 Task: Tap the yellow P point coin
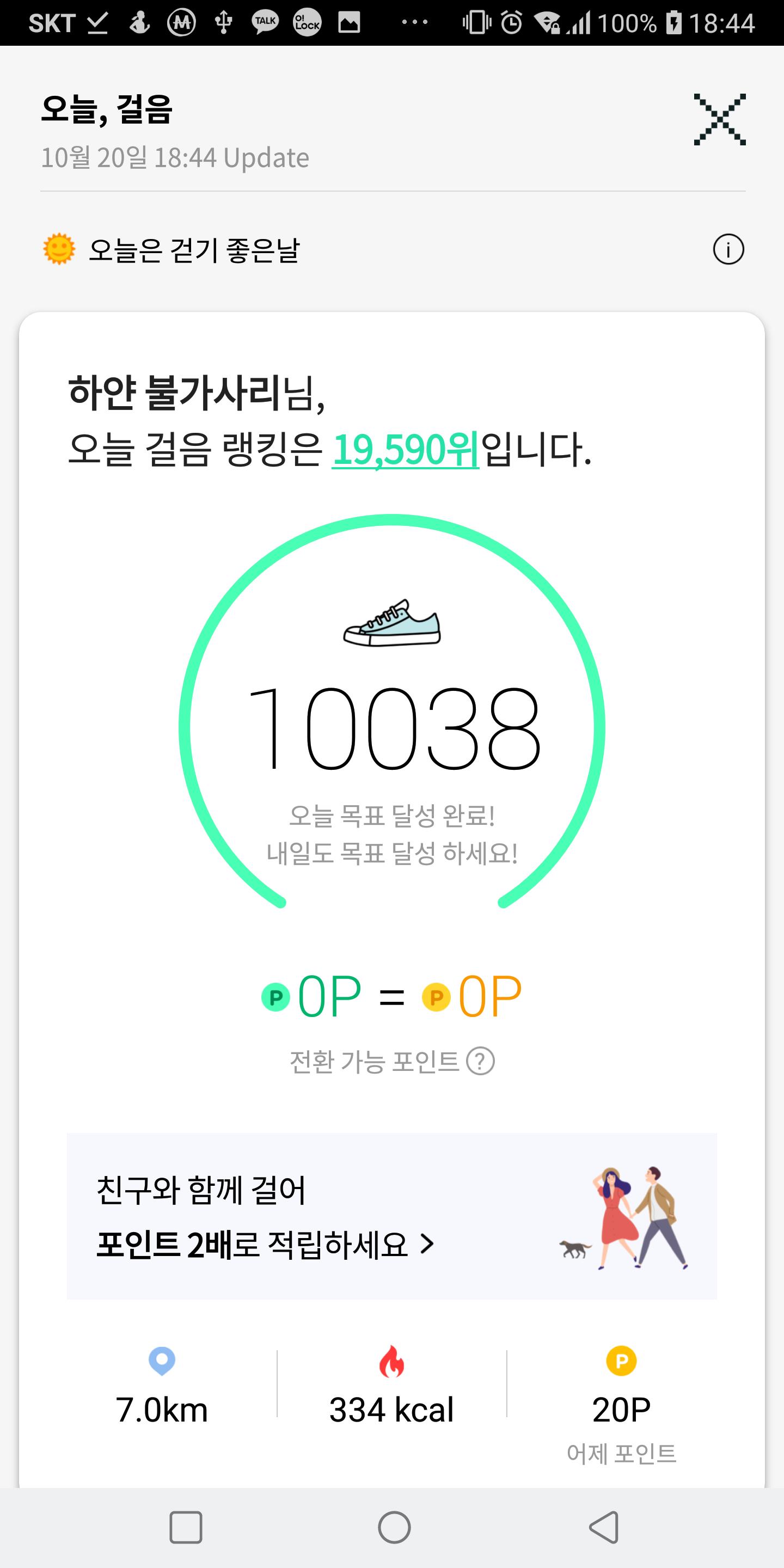436,997
